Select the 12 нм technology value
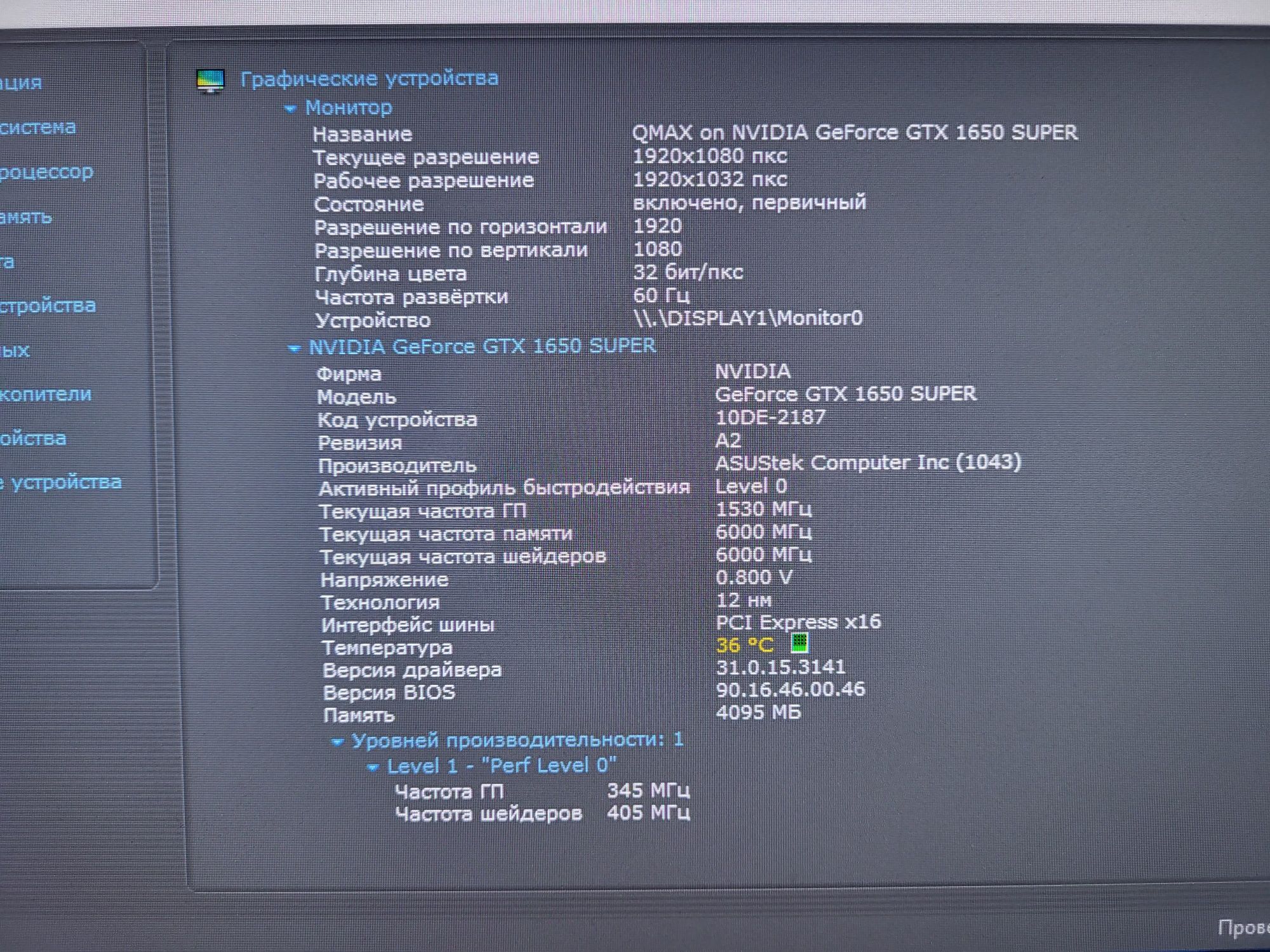Screen dimensions: 1270x952 744,600
